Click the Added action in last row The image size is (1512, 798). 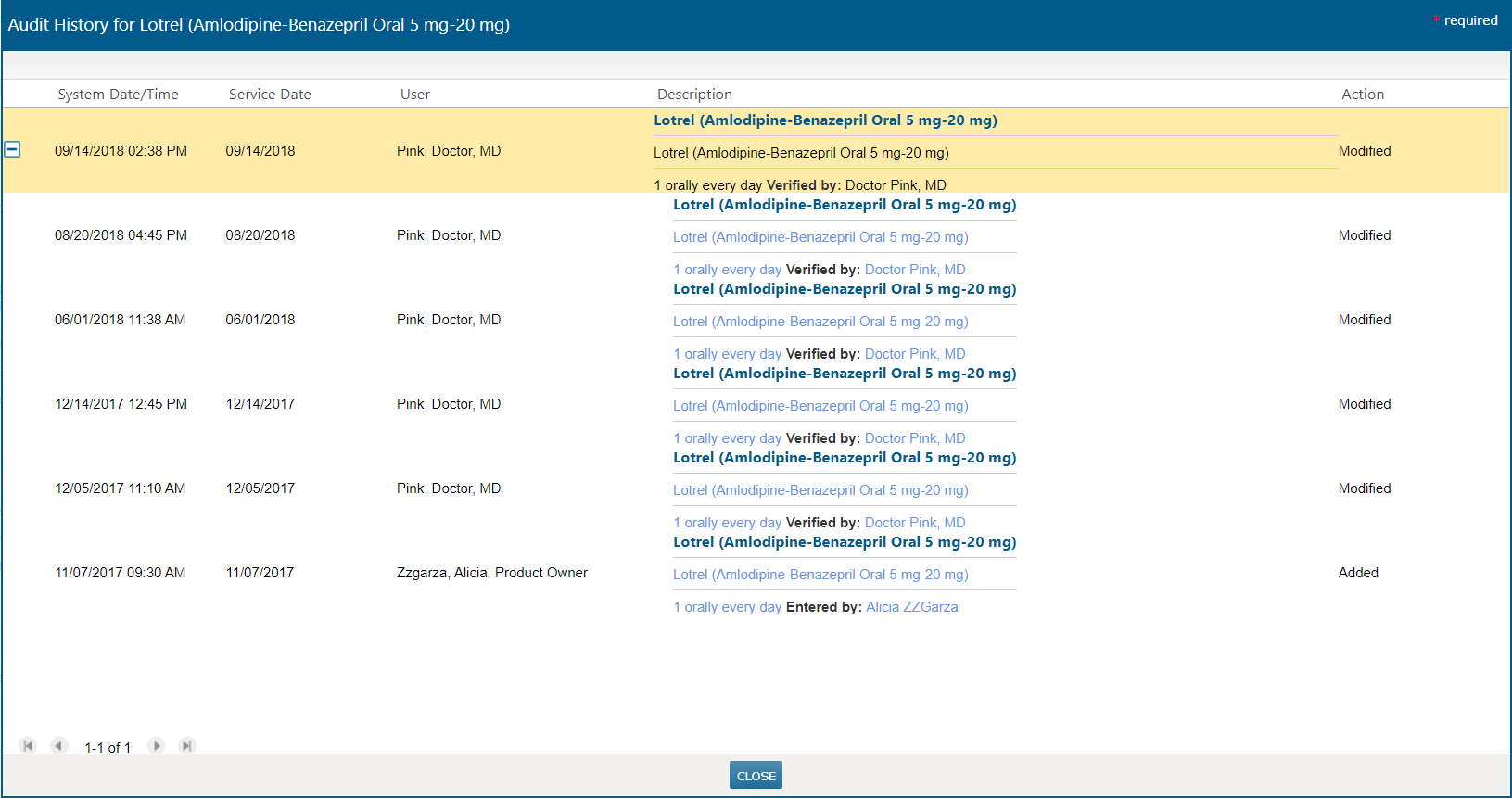(1358, 573)
